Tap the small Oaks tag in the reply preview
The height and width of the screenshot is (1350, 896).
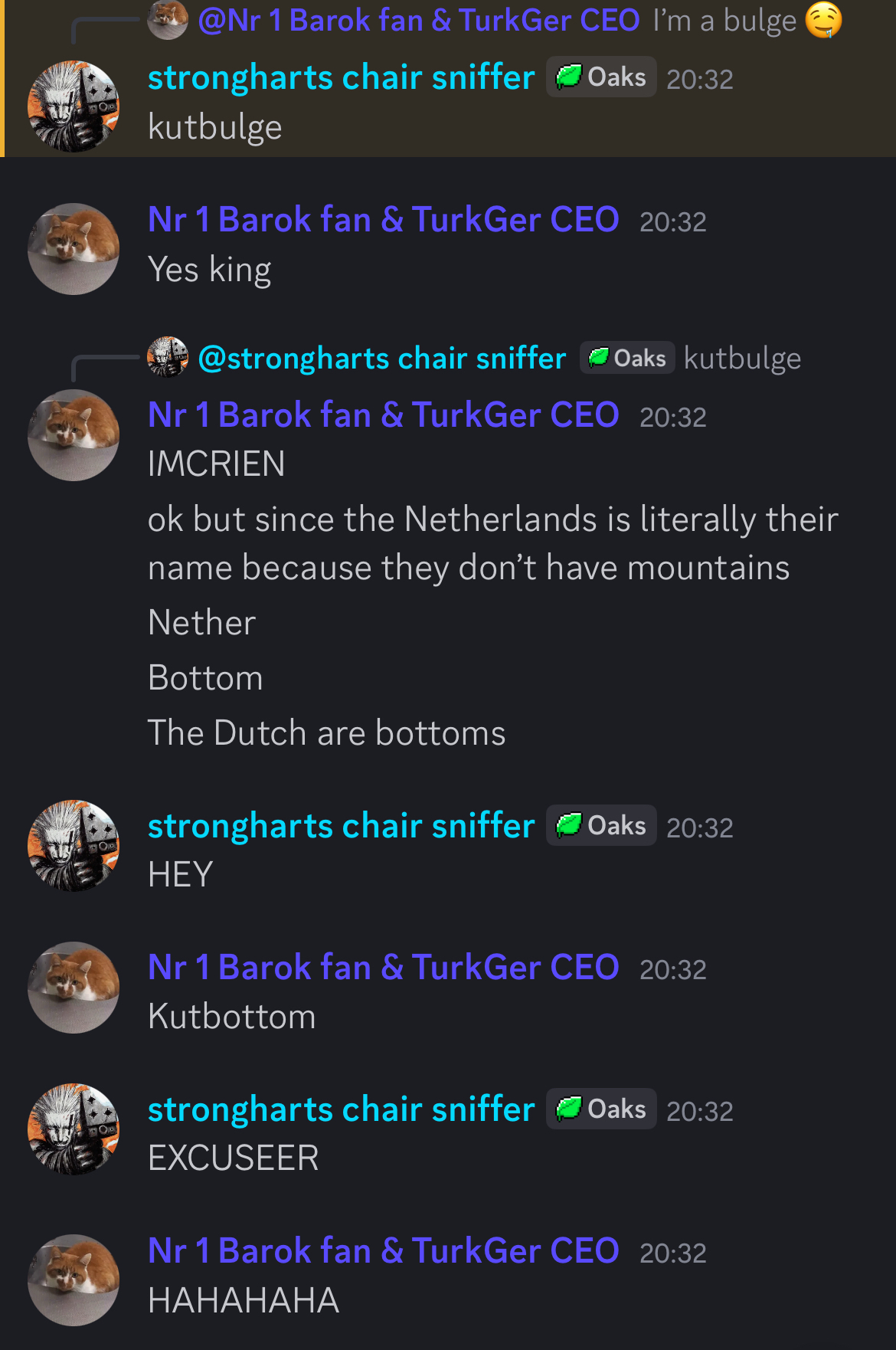(627, 358)
